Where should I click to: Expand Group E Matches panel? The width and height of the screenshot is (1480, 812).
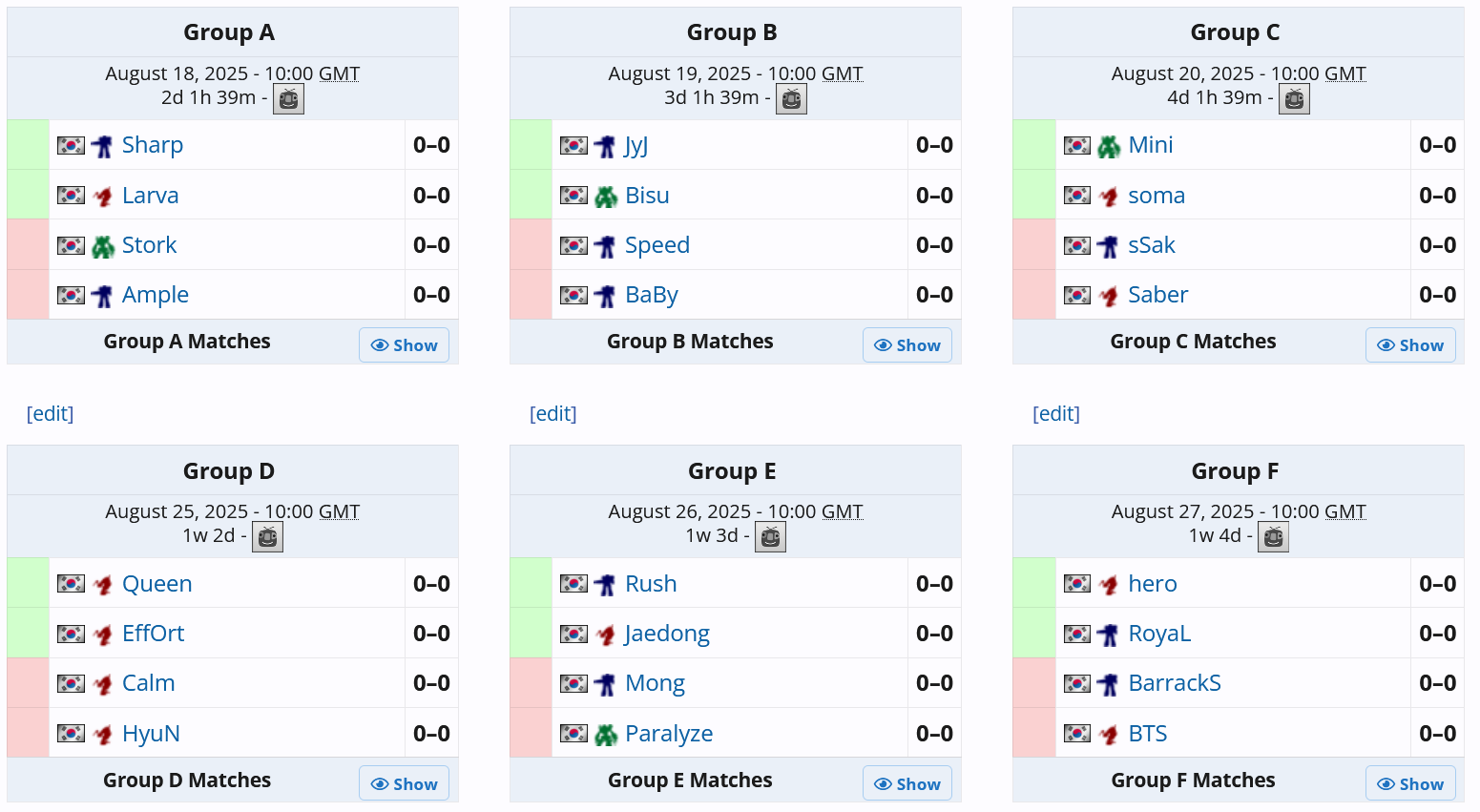(x=907, y=784)
